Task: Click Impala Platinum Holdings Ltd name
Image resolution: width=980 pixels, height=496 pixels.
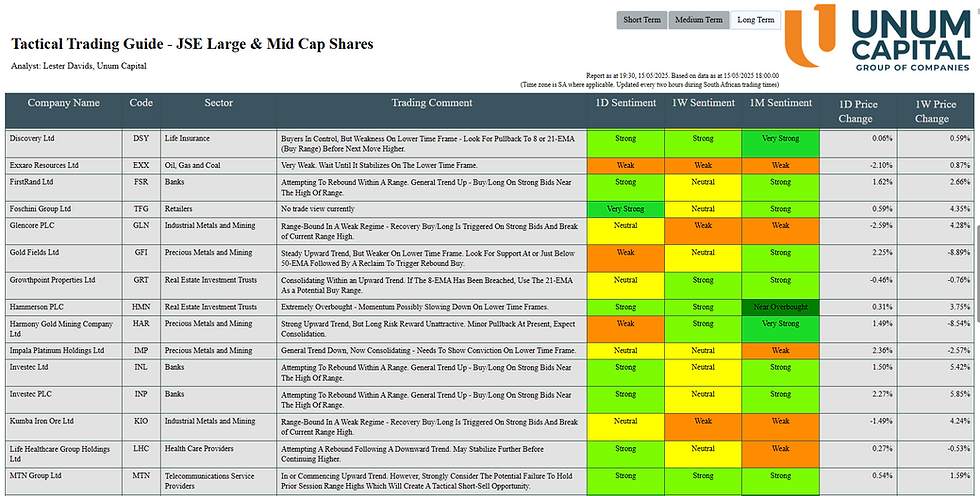Action: point(57,351)
